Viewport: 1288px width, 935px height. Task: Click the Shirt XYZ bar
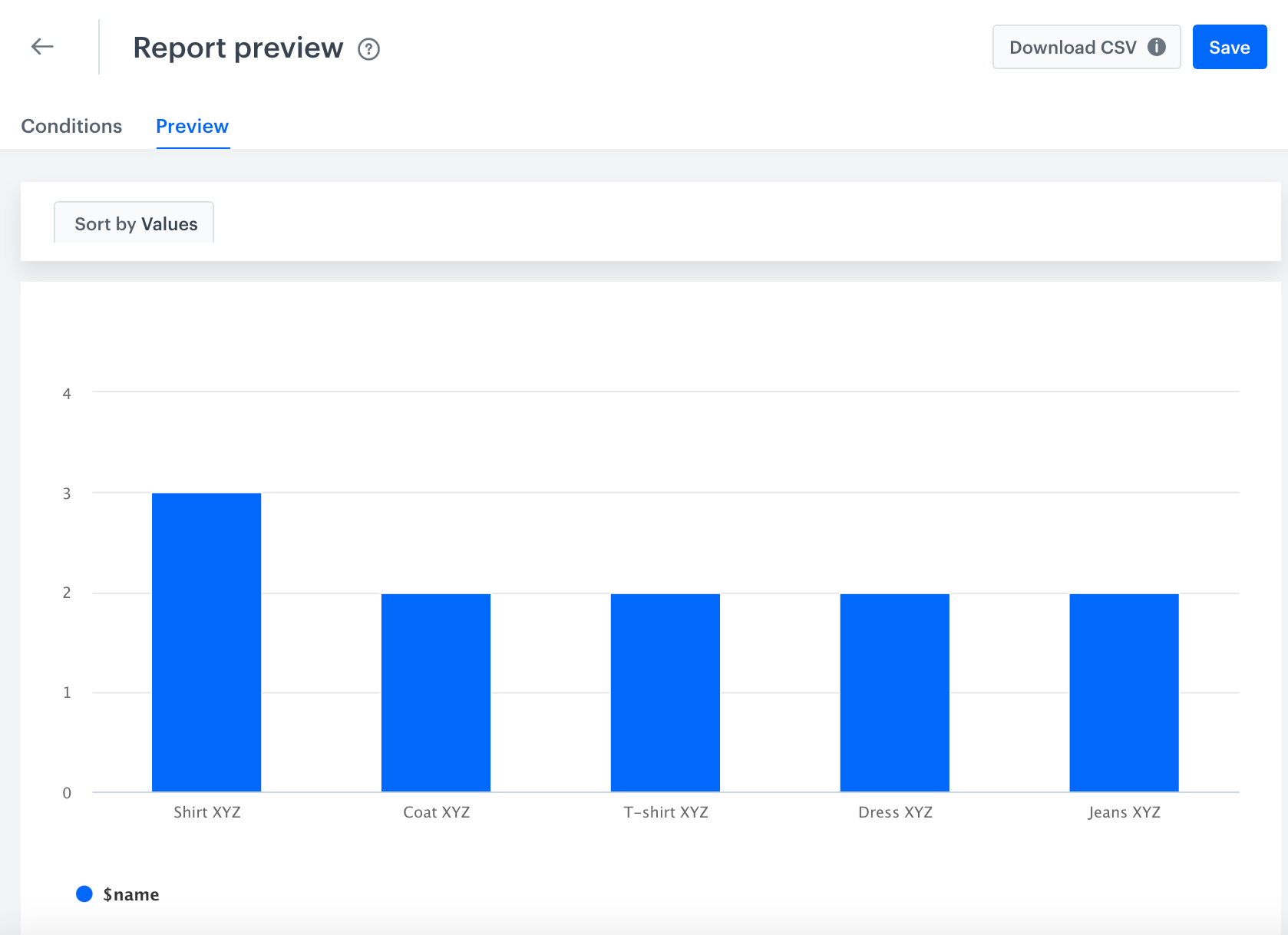[206, 642]
